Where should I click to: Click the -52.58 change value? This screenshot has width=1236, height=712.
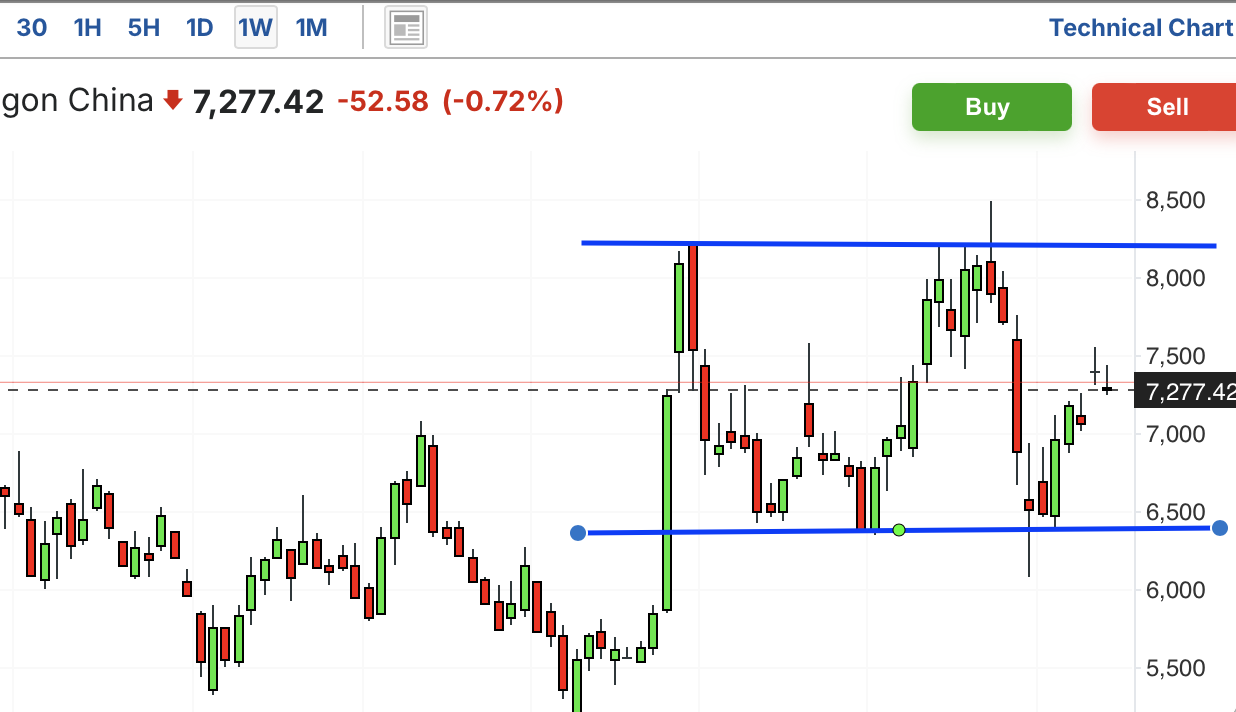pyautogui.click(x=383, y=101)
